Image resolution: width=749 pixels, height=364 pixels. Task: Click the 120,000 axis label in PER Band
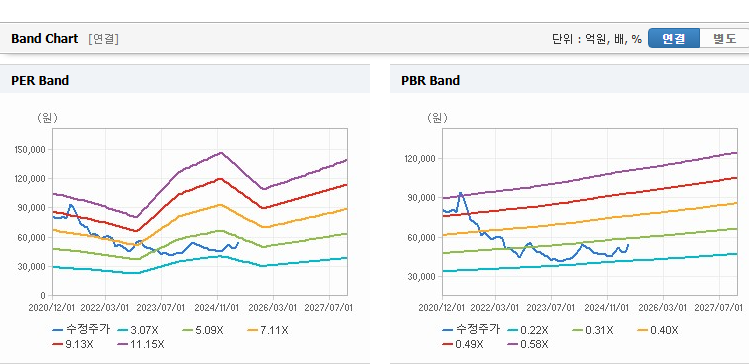pyautogui.click(x=31, y=179)
